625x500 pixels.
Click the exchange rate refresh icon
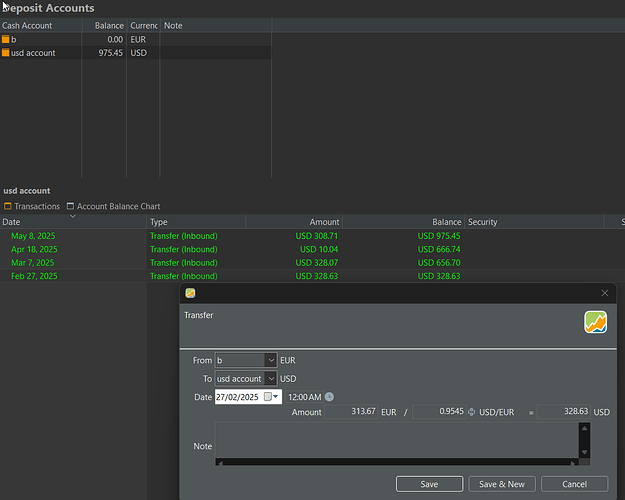pyautogui.click(x=472, y=412)
